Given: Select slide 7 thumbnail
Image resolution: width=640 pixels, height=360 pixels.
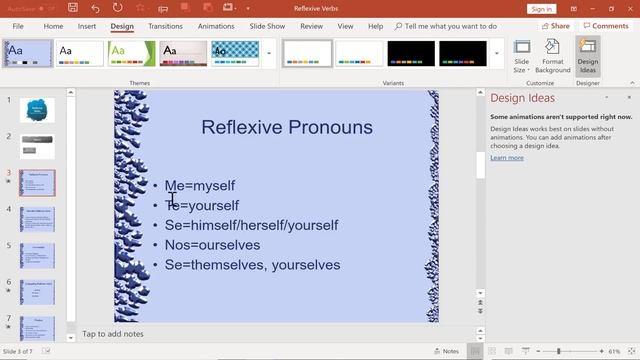Looking at the screenshot, I should coord(37,328).
